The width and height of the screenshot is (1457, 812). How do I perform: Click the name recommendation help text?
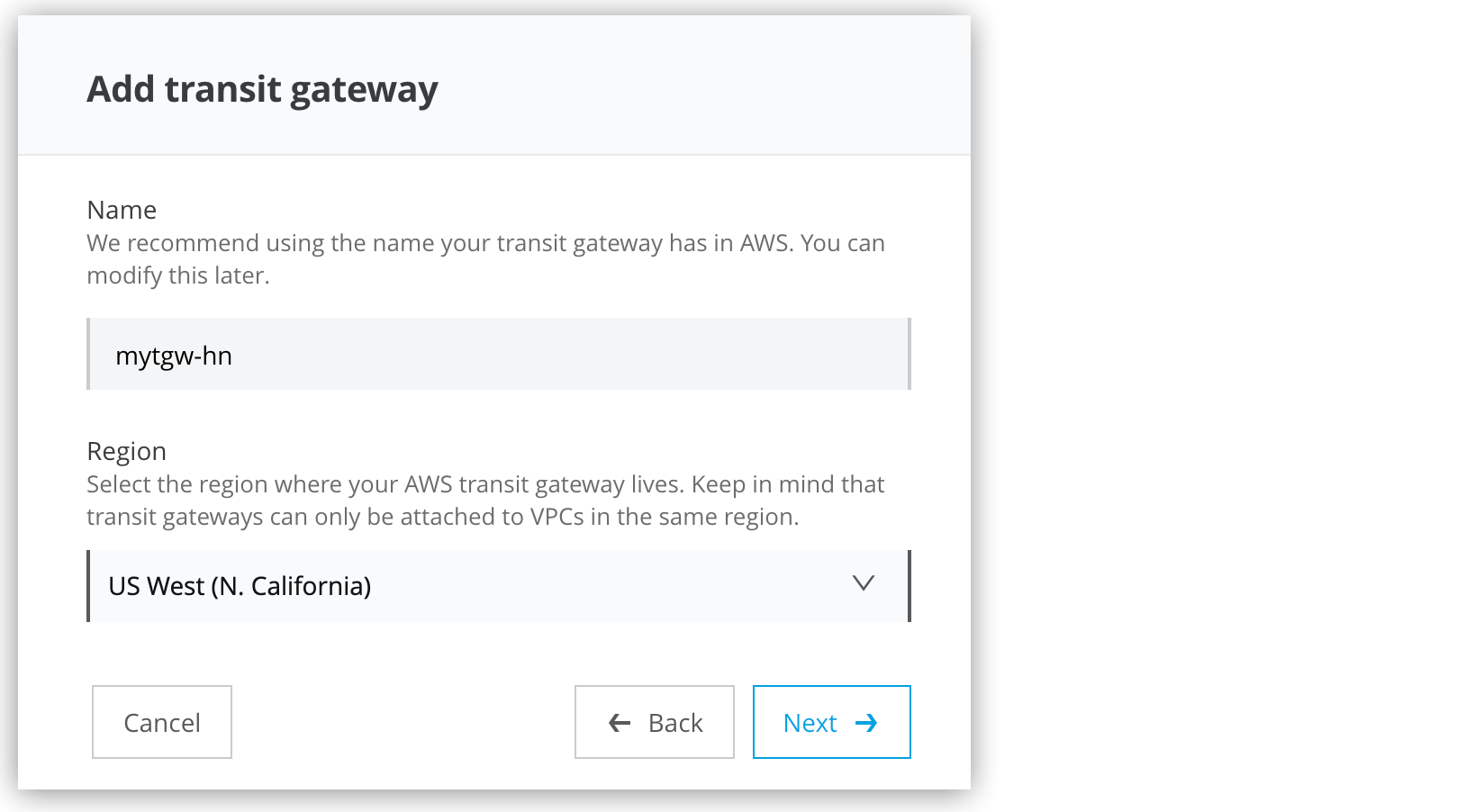coord(484,258)
